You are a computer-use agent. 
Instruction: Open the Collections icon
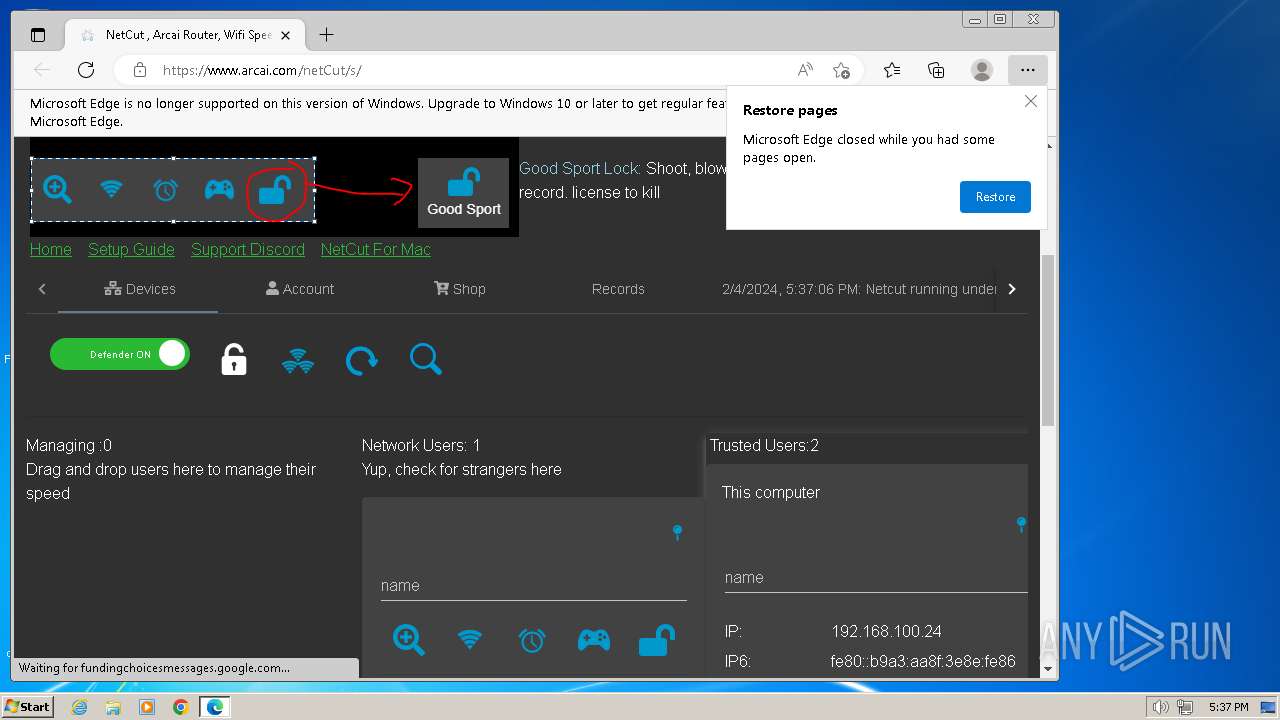pyautogui.click(x=936, y=70)
